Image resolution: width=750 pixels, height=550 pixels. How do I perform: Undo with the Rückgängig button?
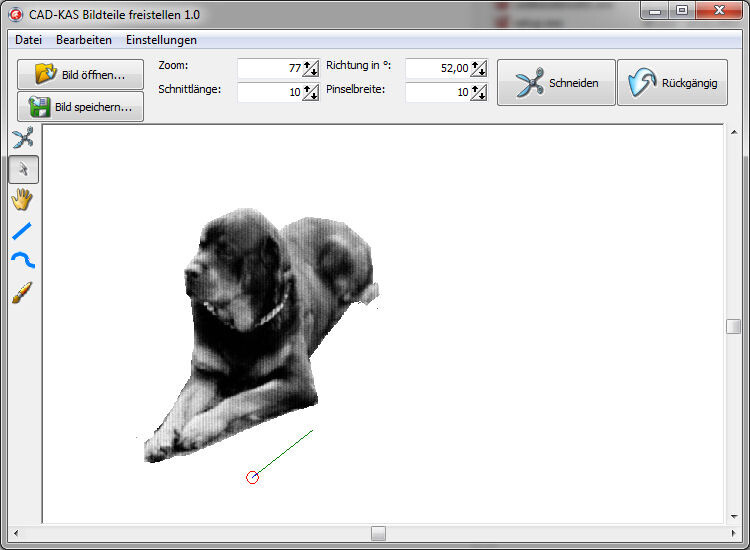click(x=673, y=83)
